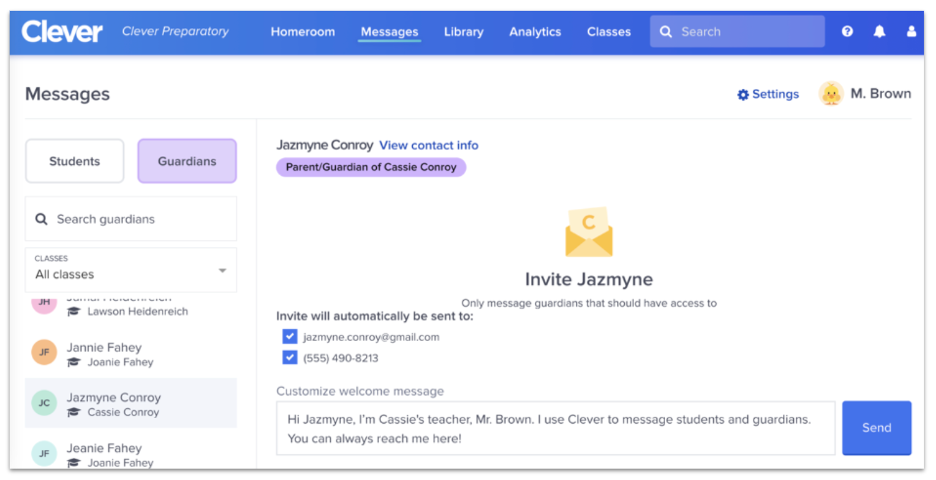Click the user profile icon in header
The width and height of the screenshot is (936, 480).
[x=911, y=32]
